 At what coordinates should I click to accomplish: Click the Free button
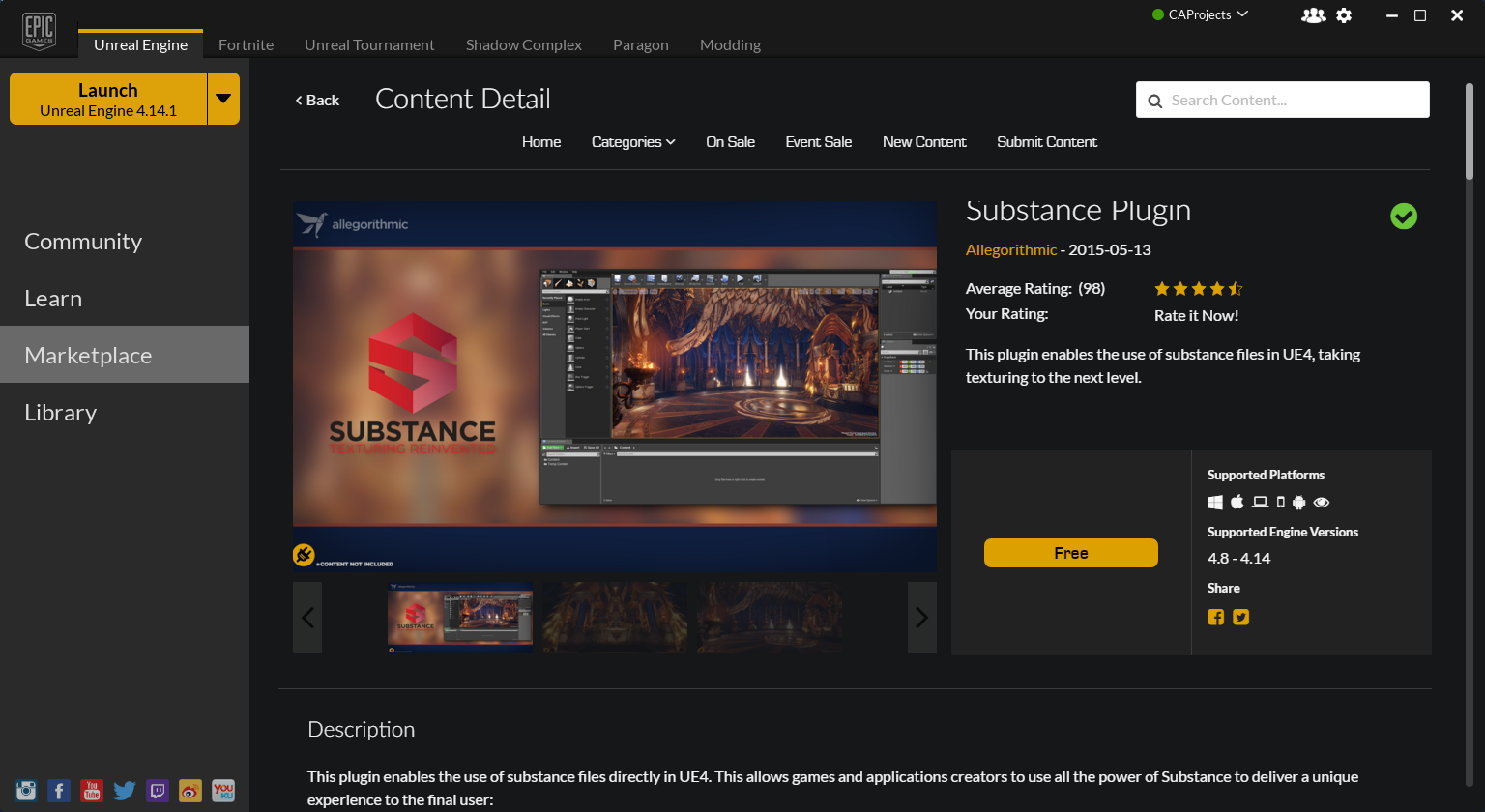(x=1071, y=553)
